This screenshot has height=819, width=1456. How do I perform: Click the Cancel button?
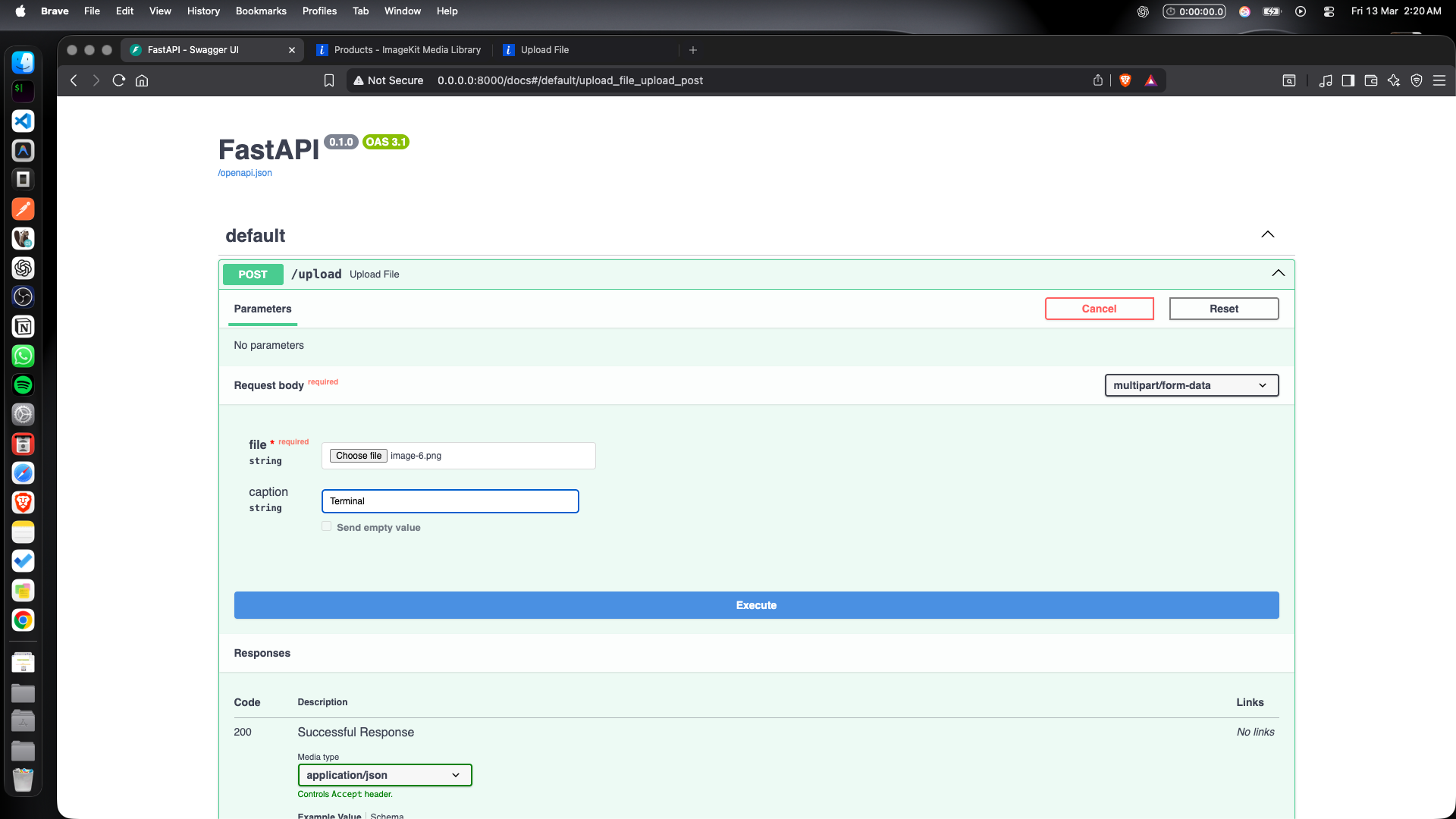pos(1099,309)
